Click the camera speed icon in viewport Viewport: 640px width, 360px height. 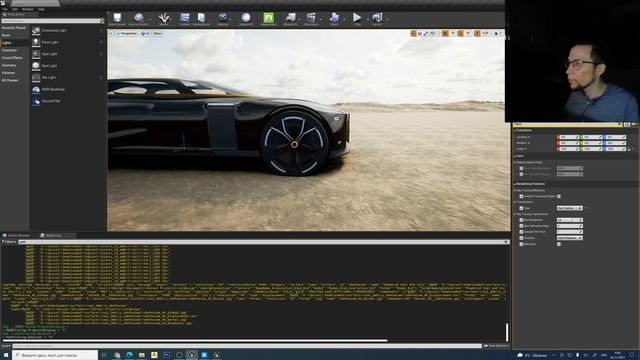click(x=498, y=33)
